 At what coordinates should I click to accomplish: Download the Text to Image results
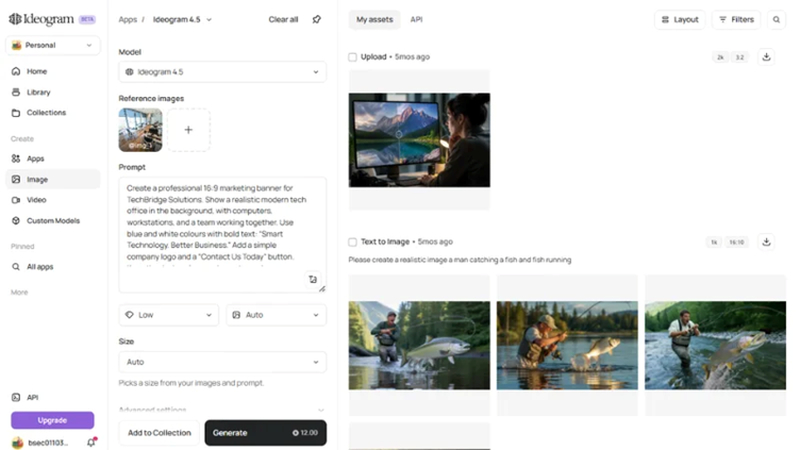(766, 242)
